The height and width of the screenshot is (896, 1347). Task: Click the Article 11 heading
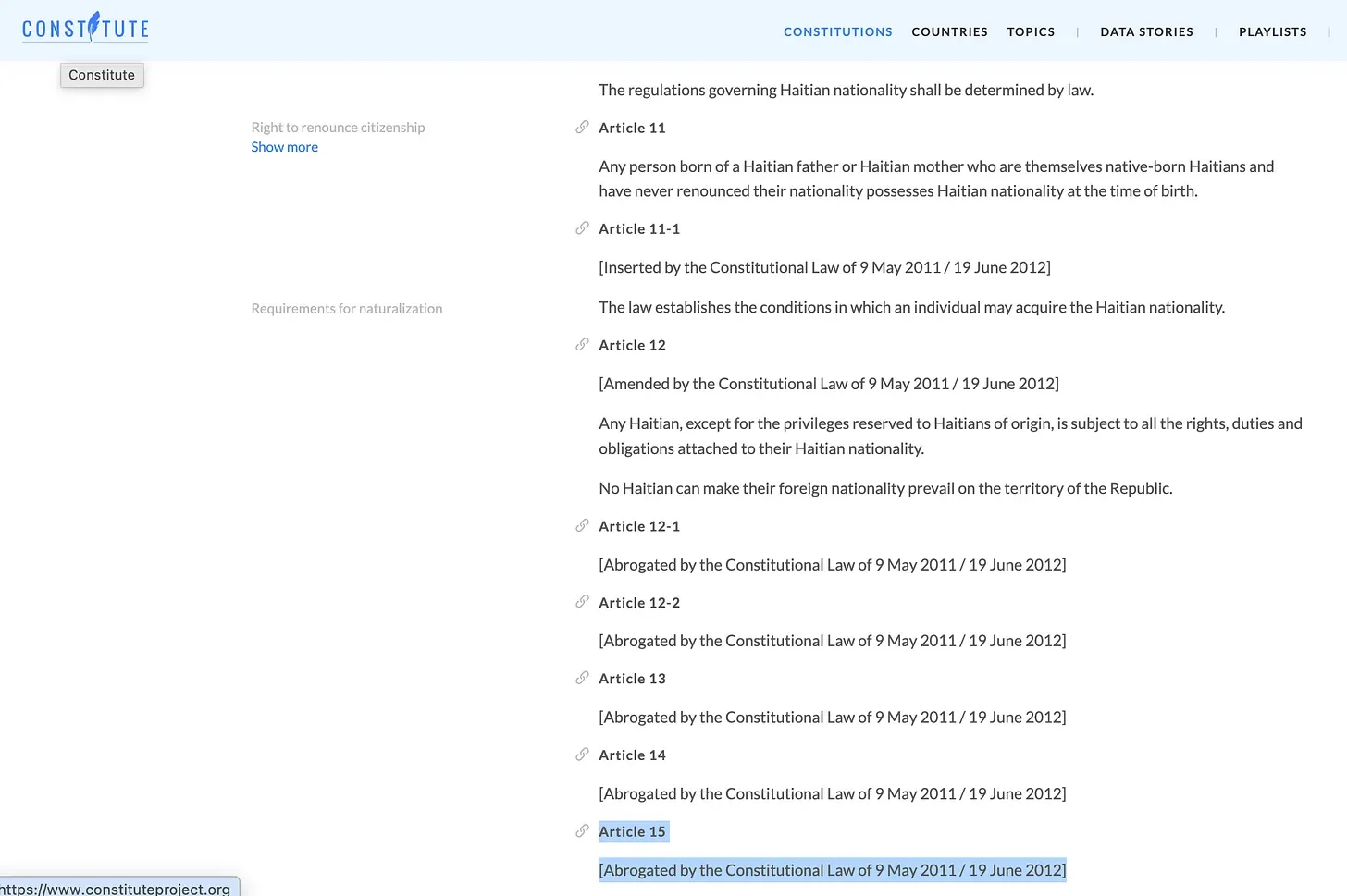(x=632, y=128)
